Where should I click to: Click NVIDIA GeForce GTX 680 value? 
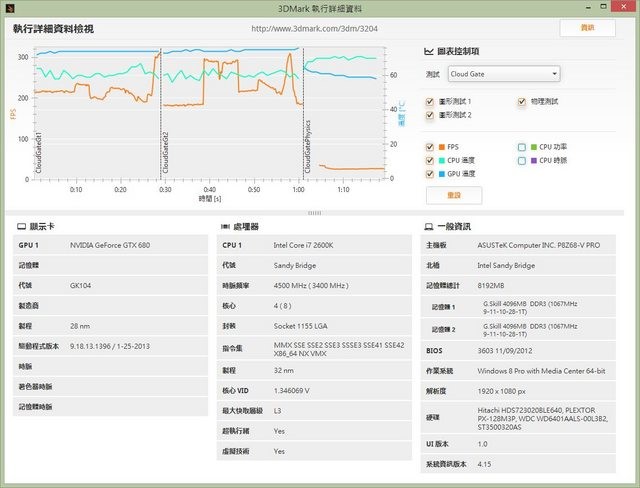(x=110, y=245)
